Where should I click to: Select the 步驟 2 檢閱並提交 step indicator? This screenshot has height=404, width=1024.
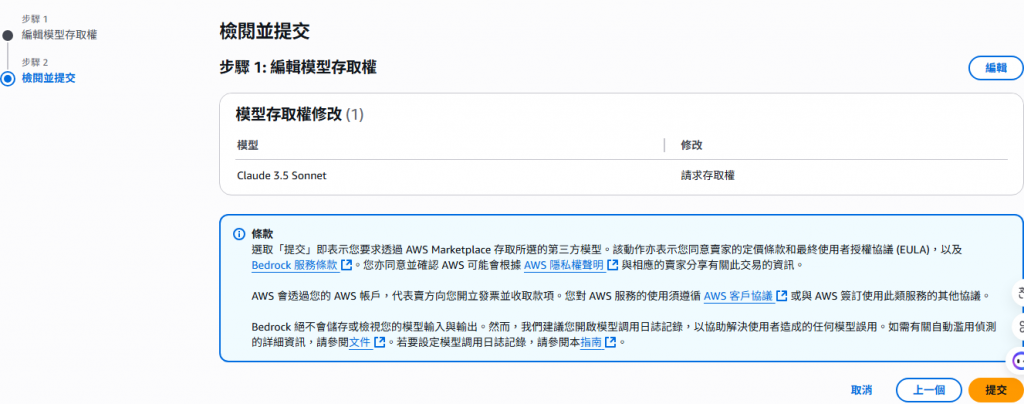(x=8, y=79)
